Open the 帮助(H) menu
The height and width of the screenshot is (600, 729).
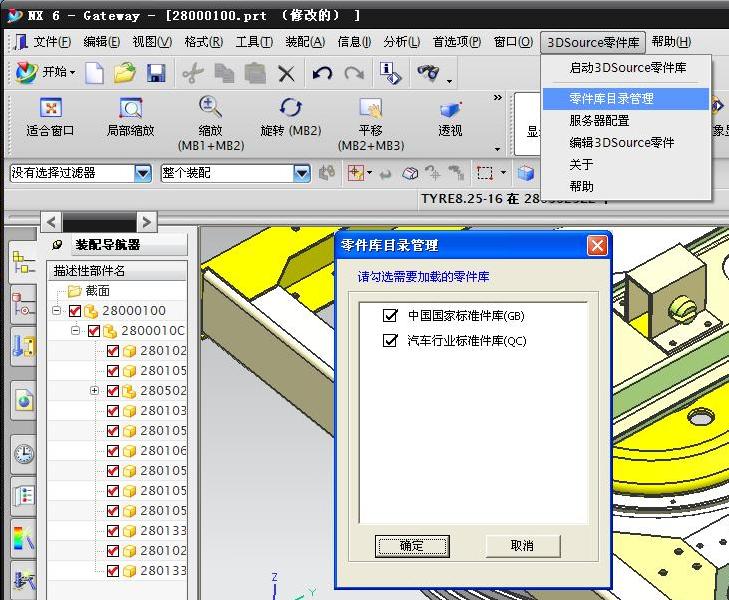click(671, 42)
